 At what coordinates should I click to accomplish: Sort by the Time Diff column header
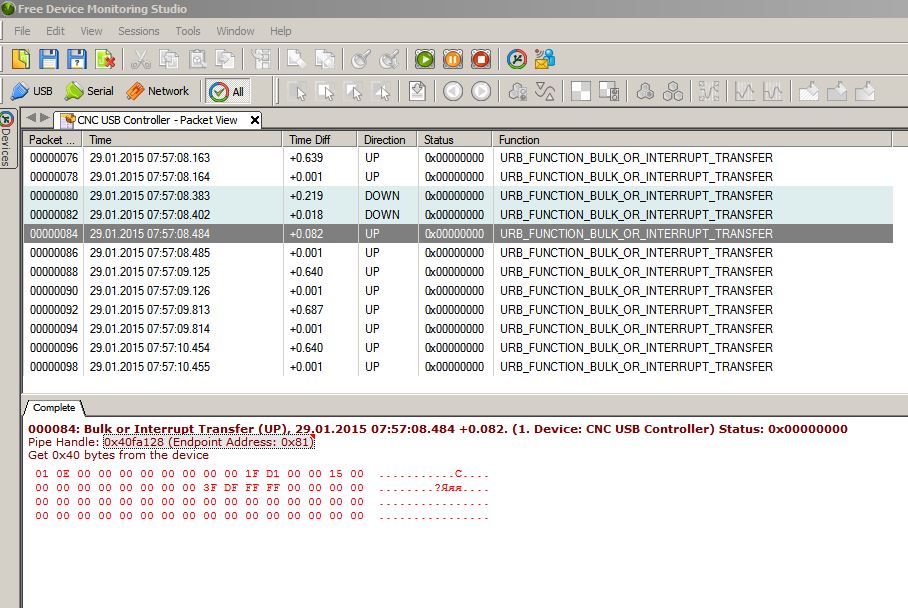click(x=320, y=140)
